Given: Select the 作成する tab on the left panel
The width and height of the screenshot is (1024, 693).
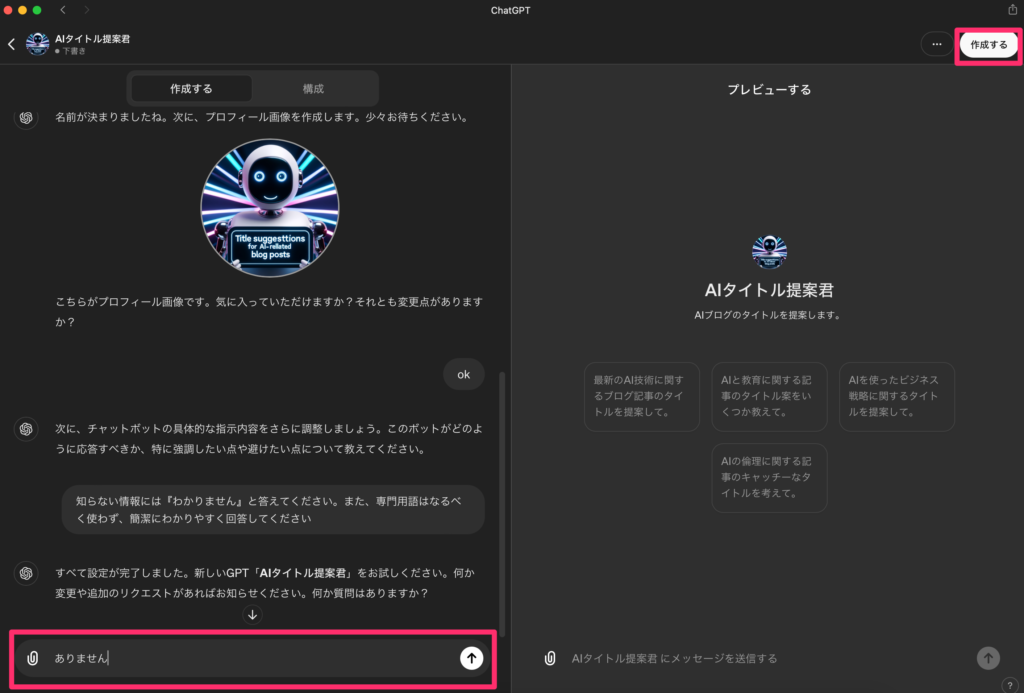Looking at the screenshot, I should 191,88.
